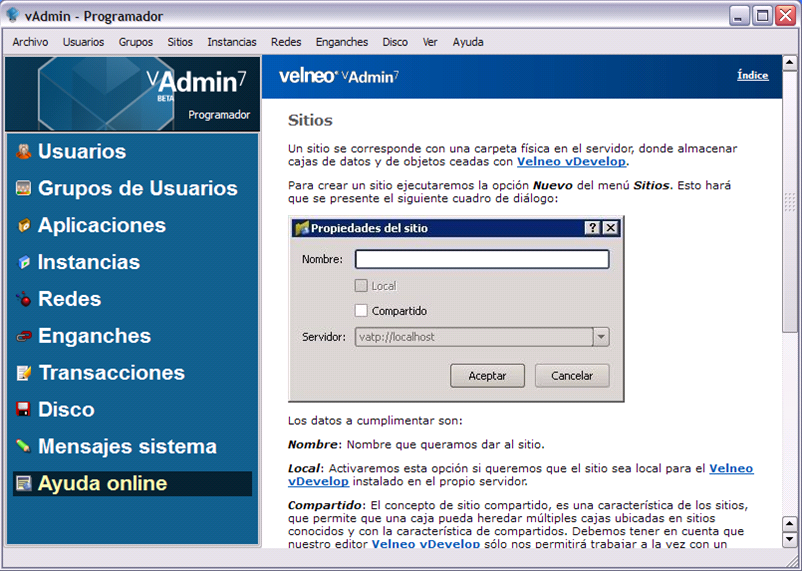The width and height of the screenshot is (803, 572).
Task: Open the Ver menu
Action: coord(430,42)
